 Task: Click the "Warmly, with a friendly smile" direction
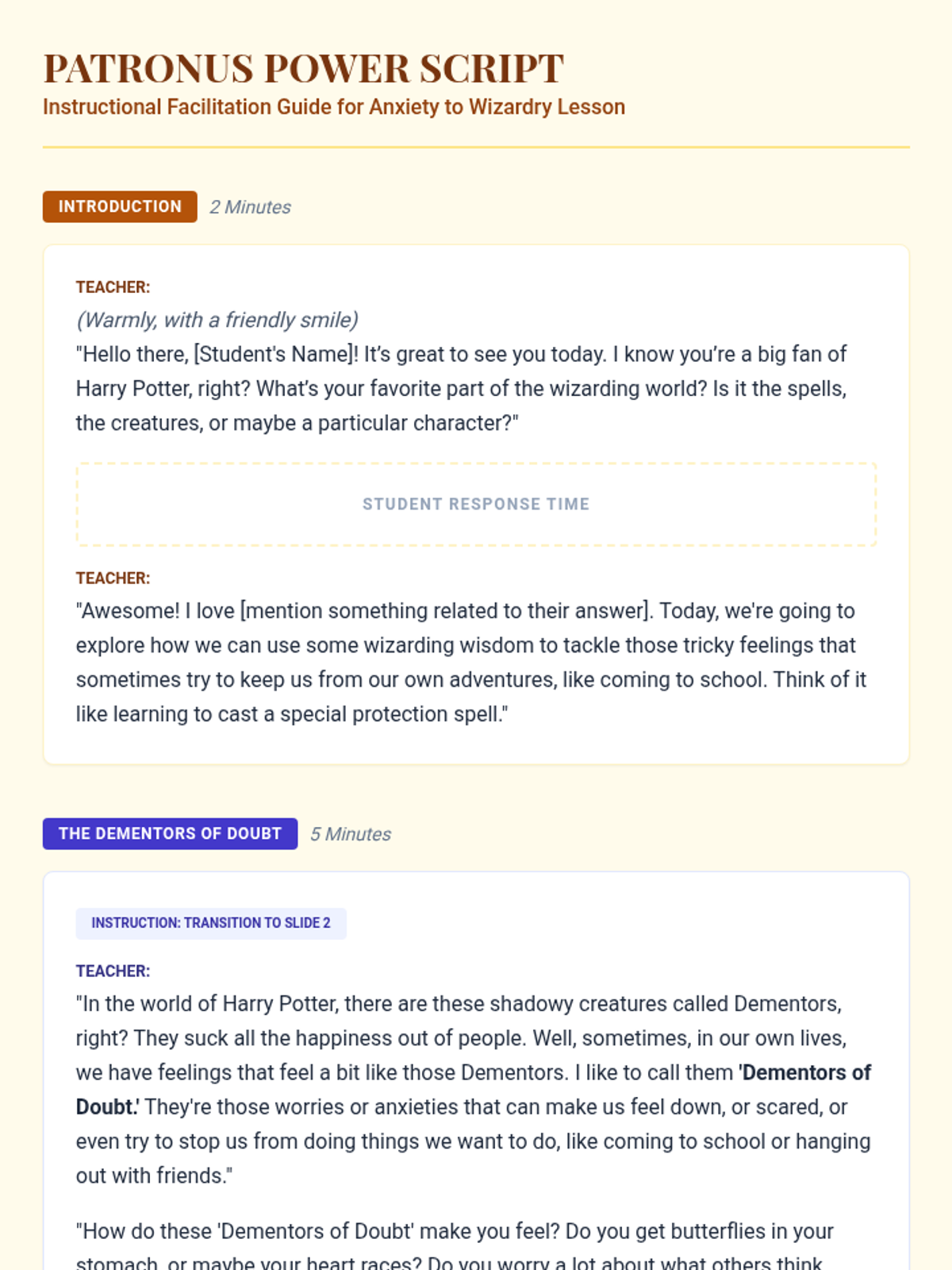[217, 320]
